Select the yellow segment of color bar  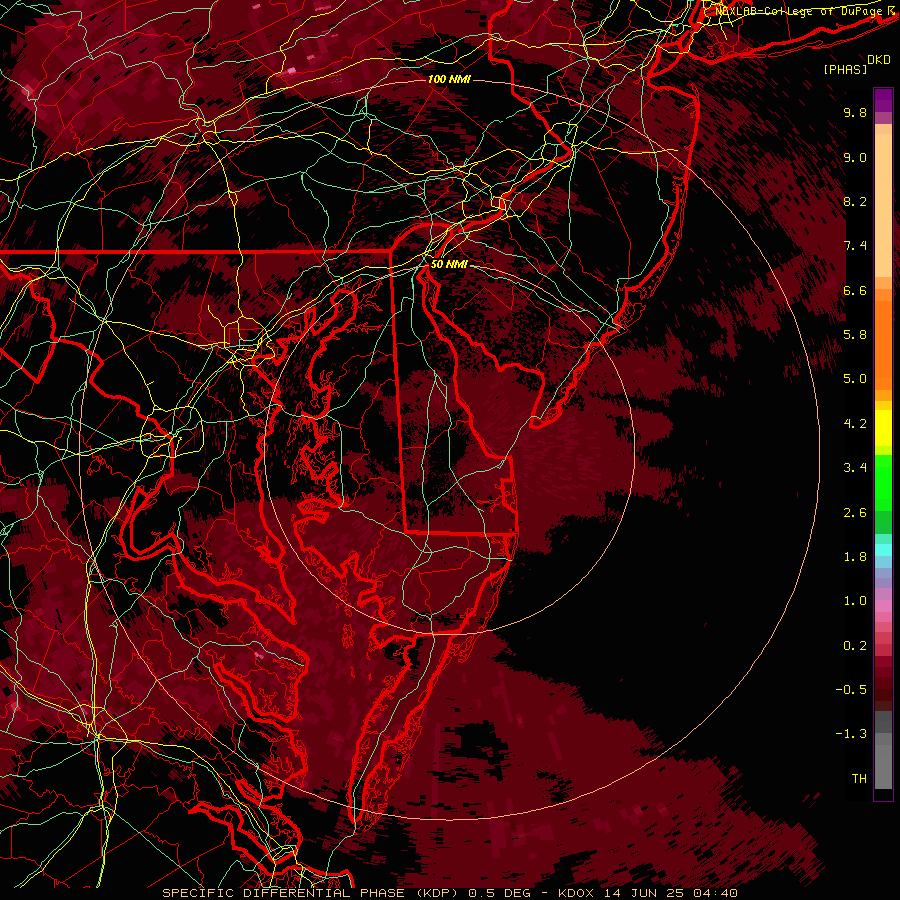click(x=883, y=428)
